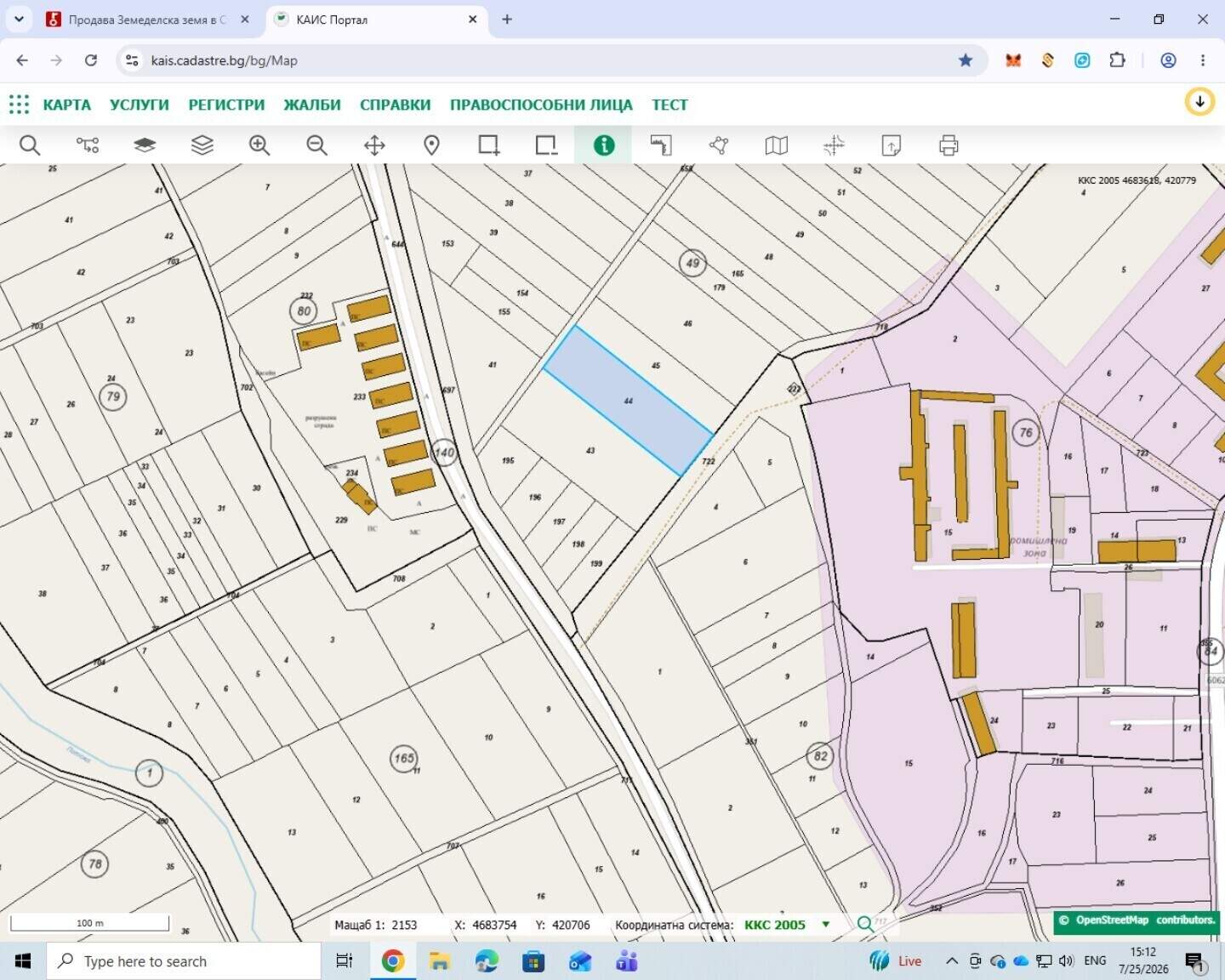Open the taskbar clock and date
This screenshot has height=980, width=1225.
click(x=1143, y=960)
